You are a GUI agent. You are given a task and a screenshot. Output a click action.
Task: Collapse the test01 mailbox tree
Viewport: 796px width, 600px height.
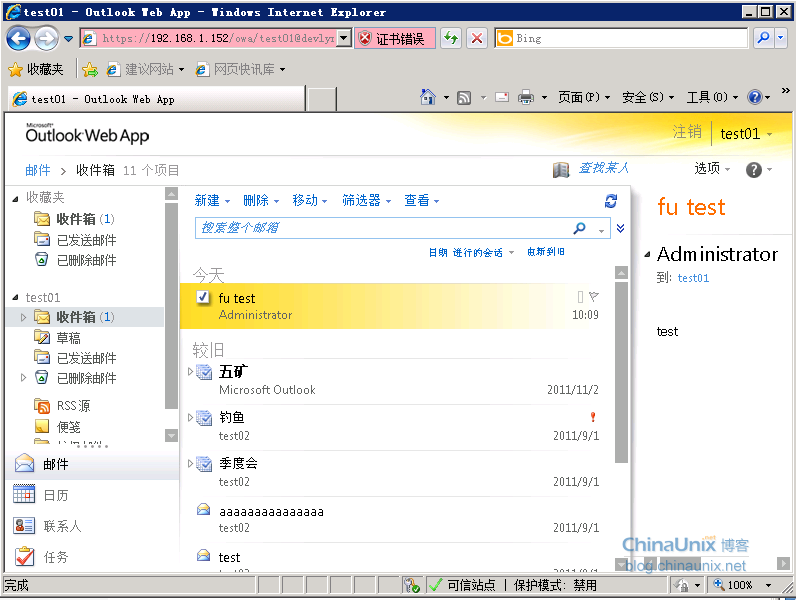click(x=15, y=297)
